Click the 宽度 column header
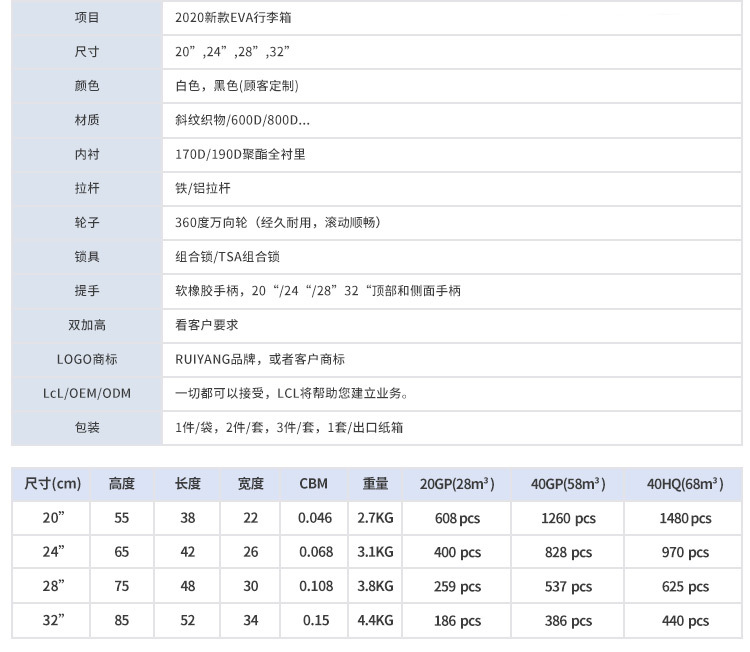 tap(251, 484)
